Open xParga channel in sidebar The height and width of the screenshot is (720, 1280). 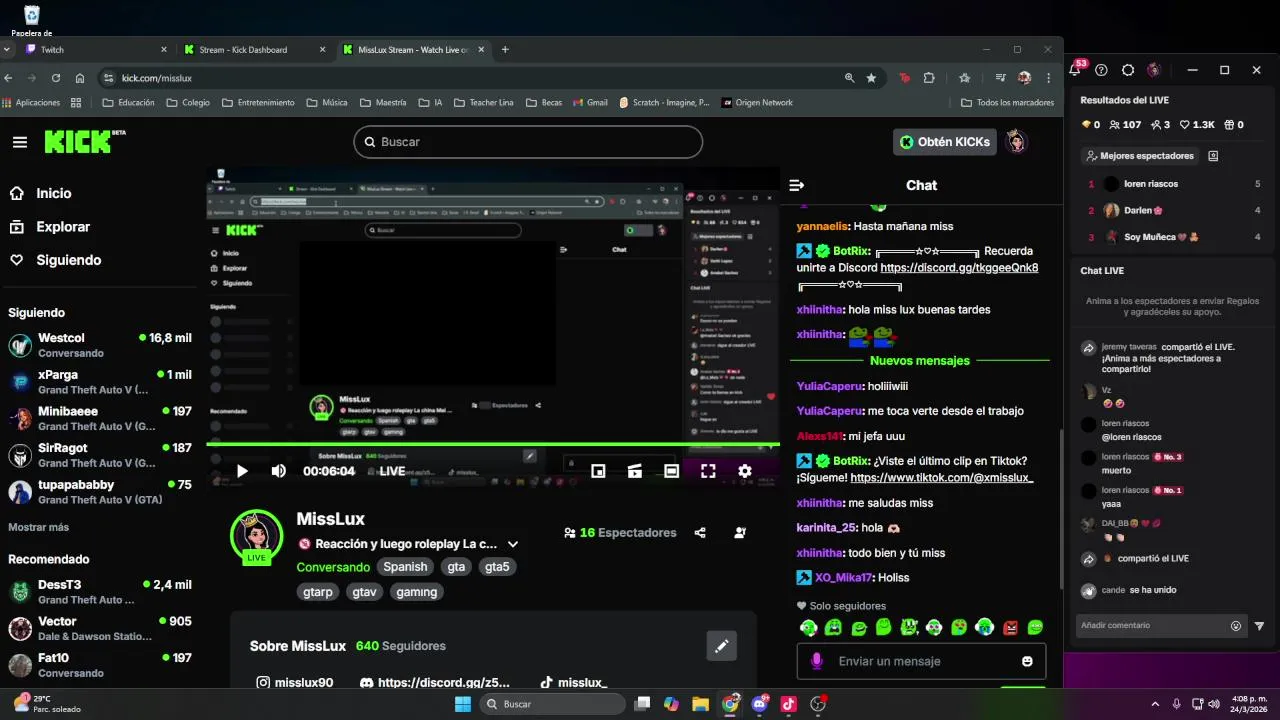click(x=100, y=382)
